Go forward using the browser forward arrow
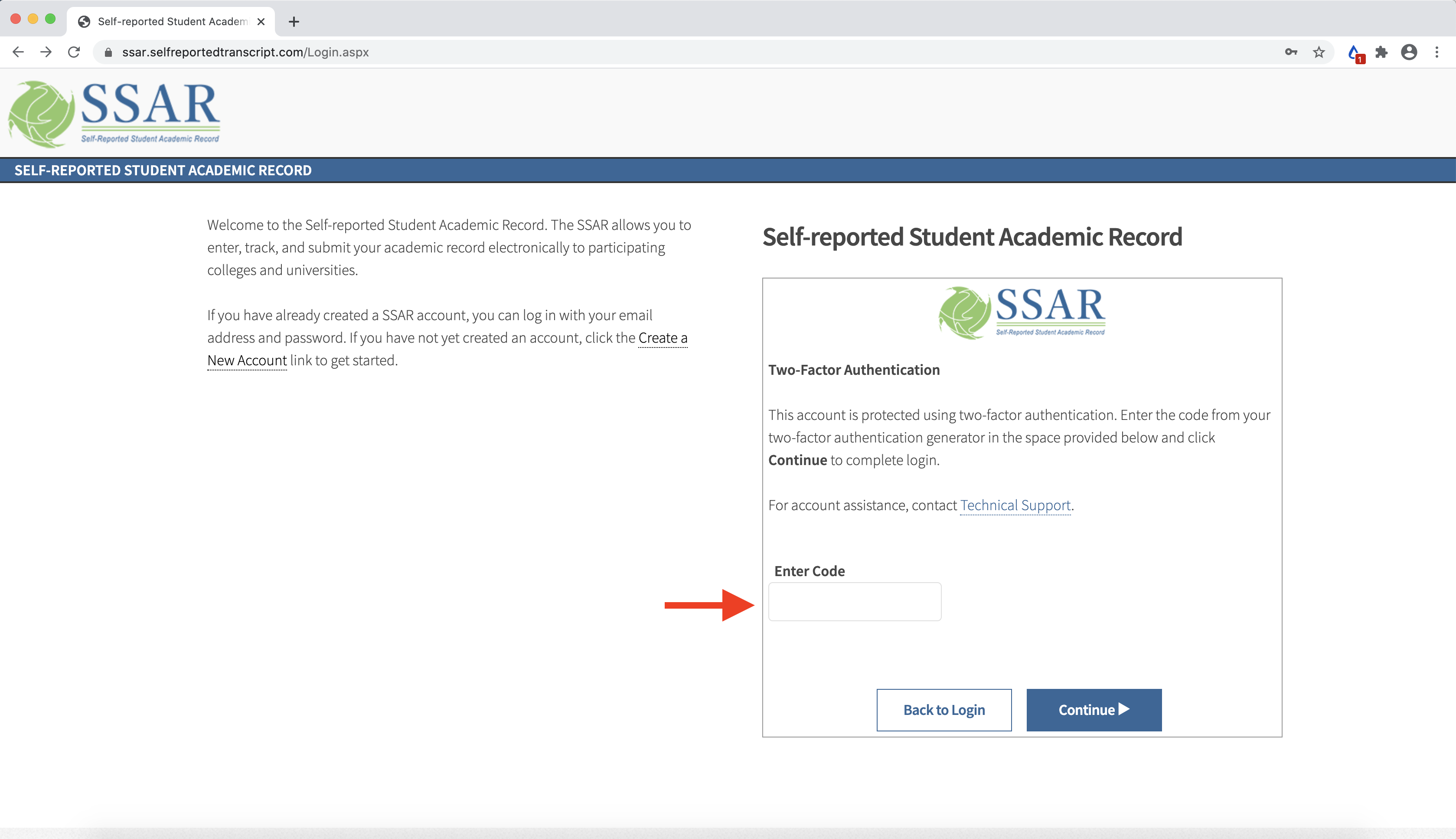 pos(46,52)
